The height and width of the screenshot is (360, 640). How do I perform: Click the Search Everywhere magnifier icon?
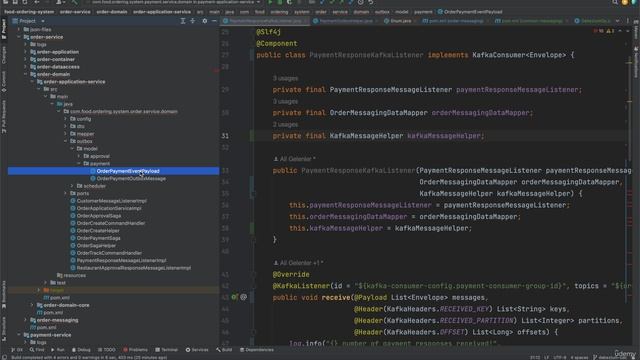coord(615,2)
